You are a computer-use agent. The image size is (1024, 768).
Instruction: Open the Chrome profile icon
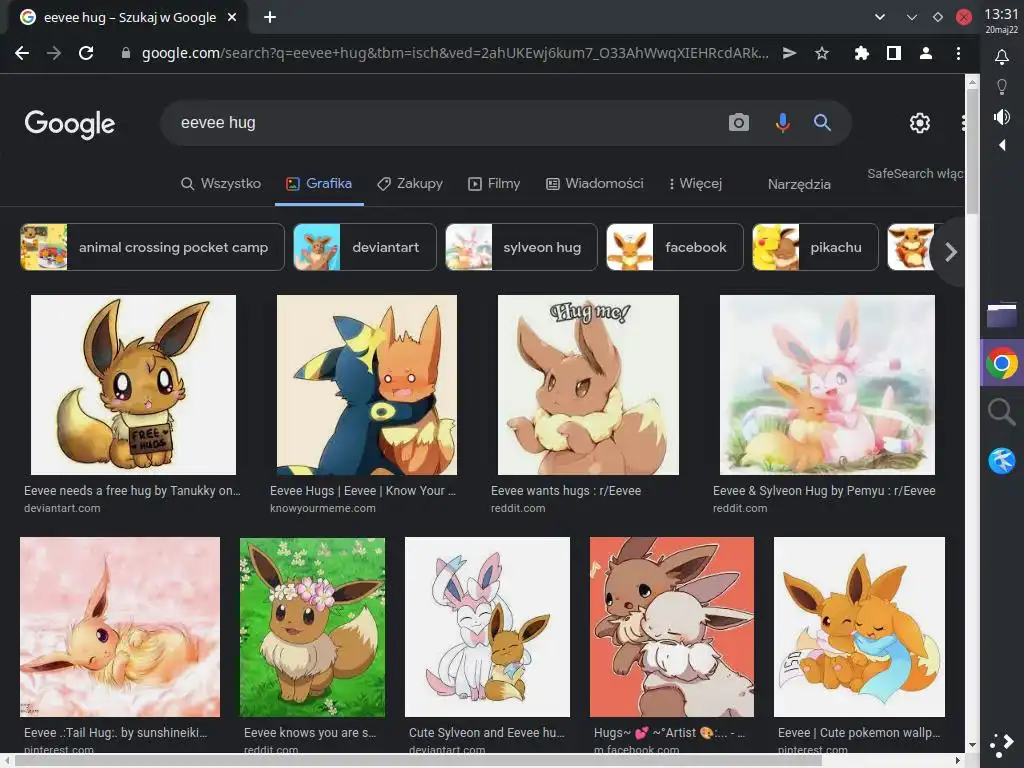(925, 53)
